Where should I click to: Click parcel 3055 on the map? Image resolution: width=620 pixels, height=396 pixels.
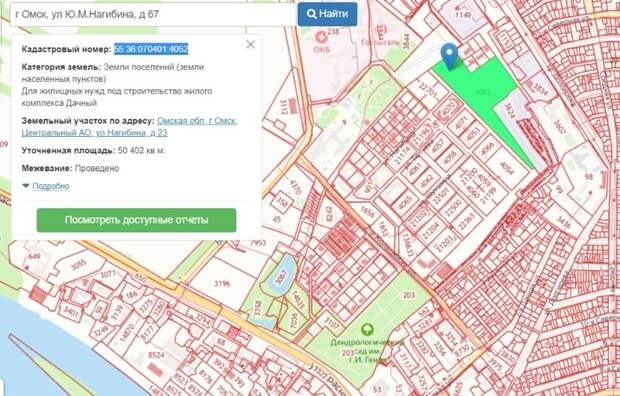tap(78, 265)
